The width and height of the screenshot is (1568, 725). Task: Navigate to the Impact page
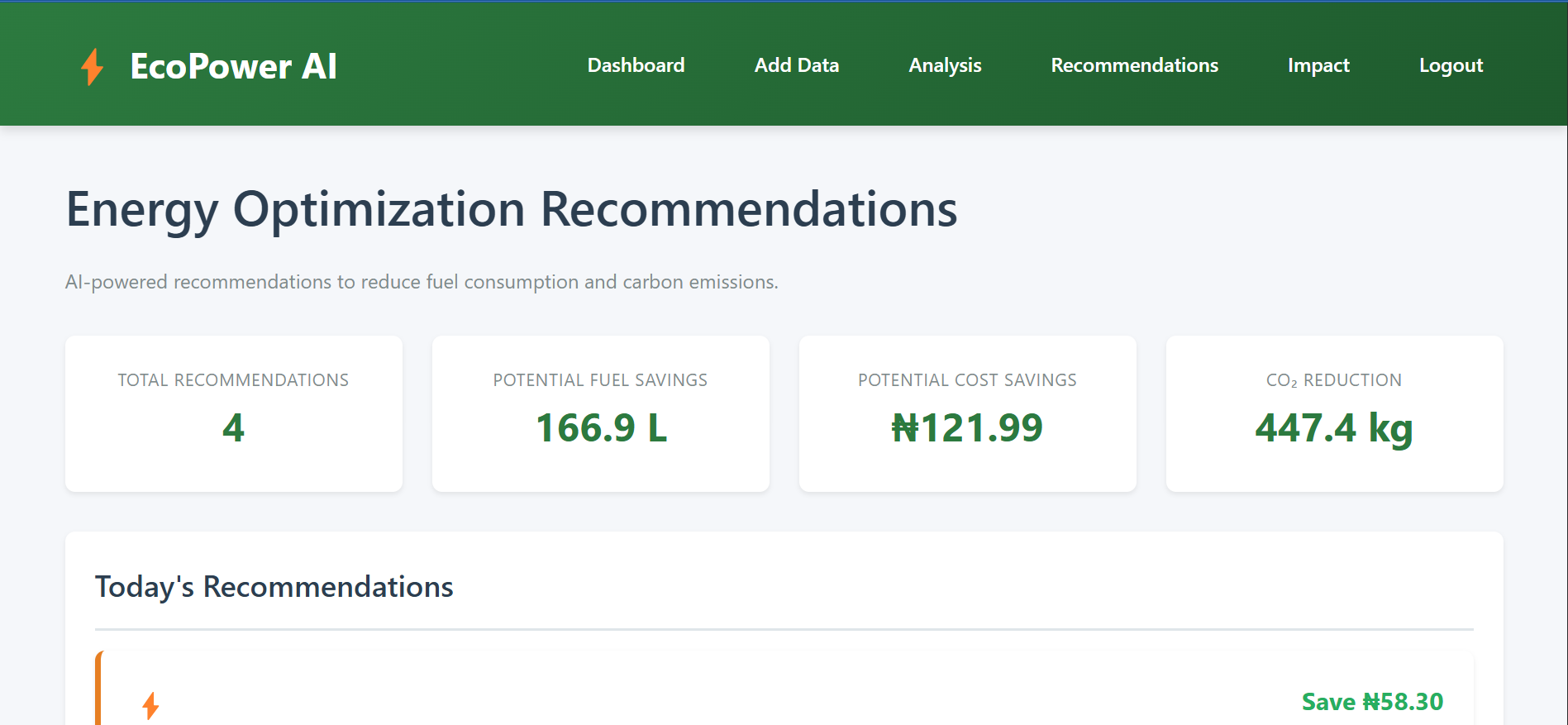[x=1318, y=65]
